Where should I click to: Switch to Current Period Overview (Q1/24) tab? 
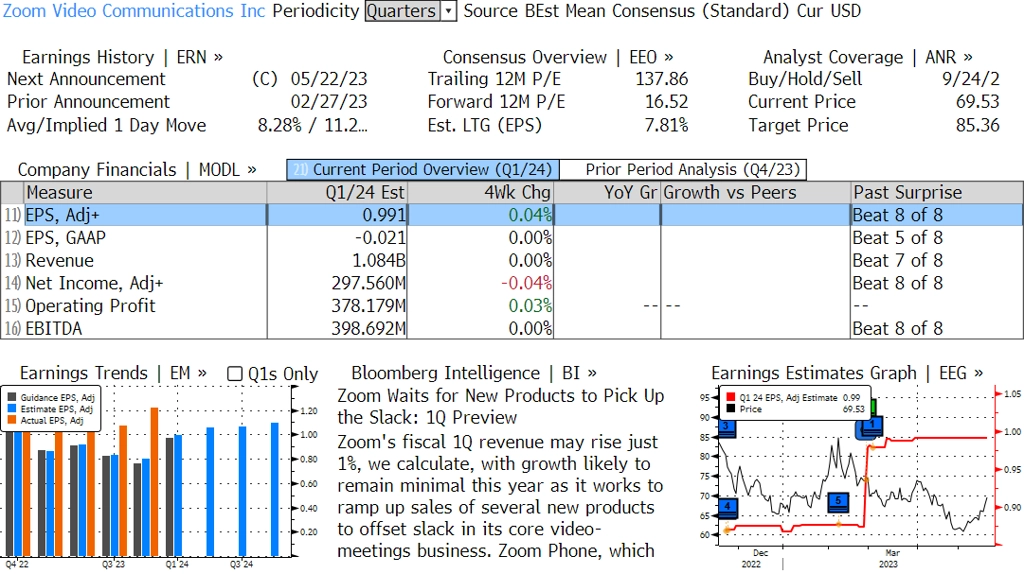click(x=423, y=170)
